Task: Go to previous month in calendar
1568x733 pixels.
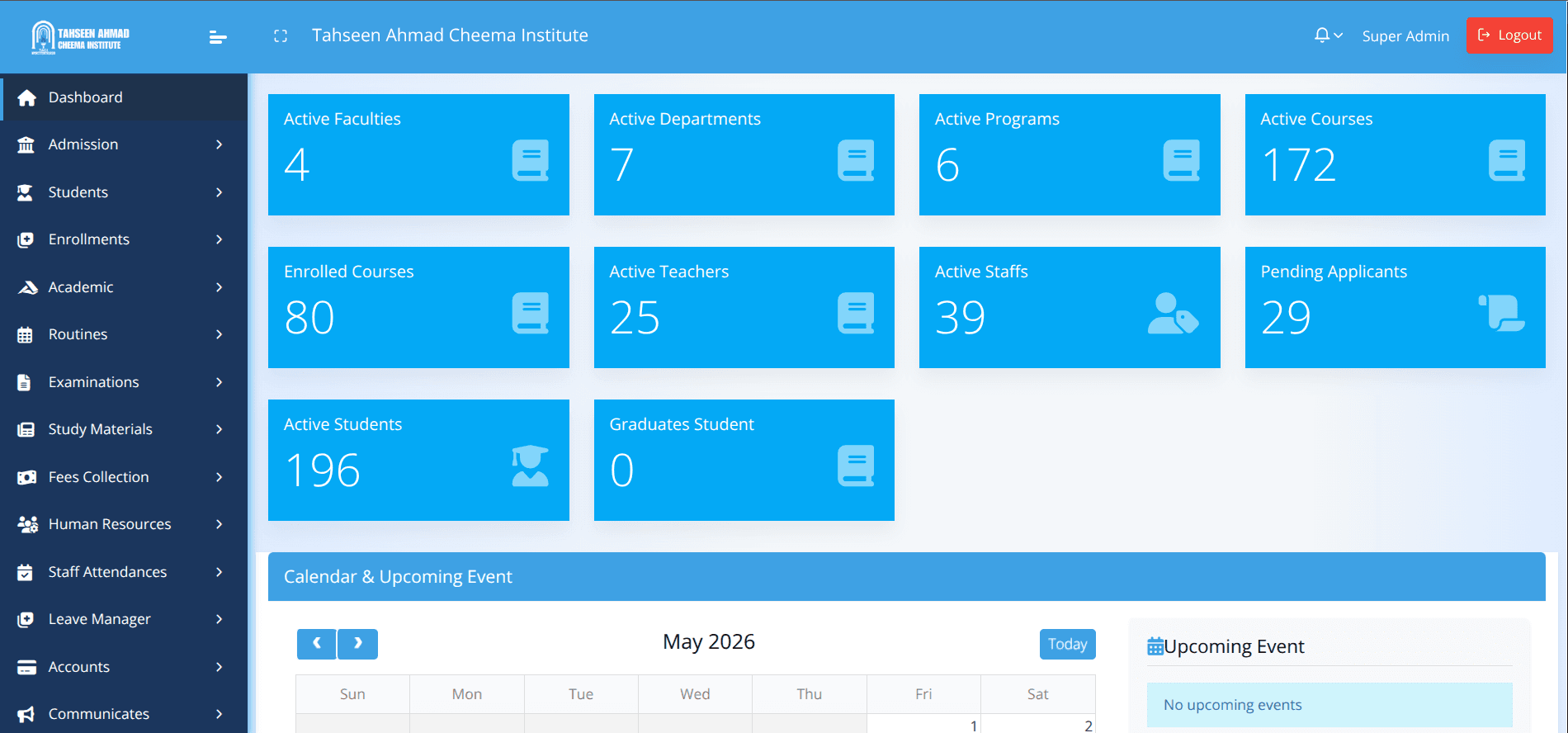Action: coord(317,644)
